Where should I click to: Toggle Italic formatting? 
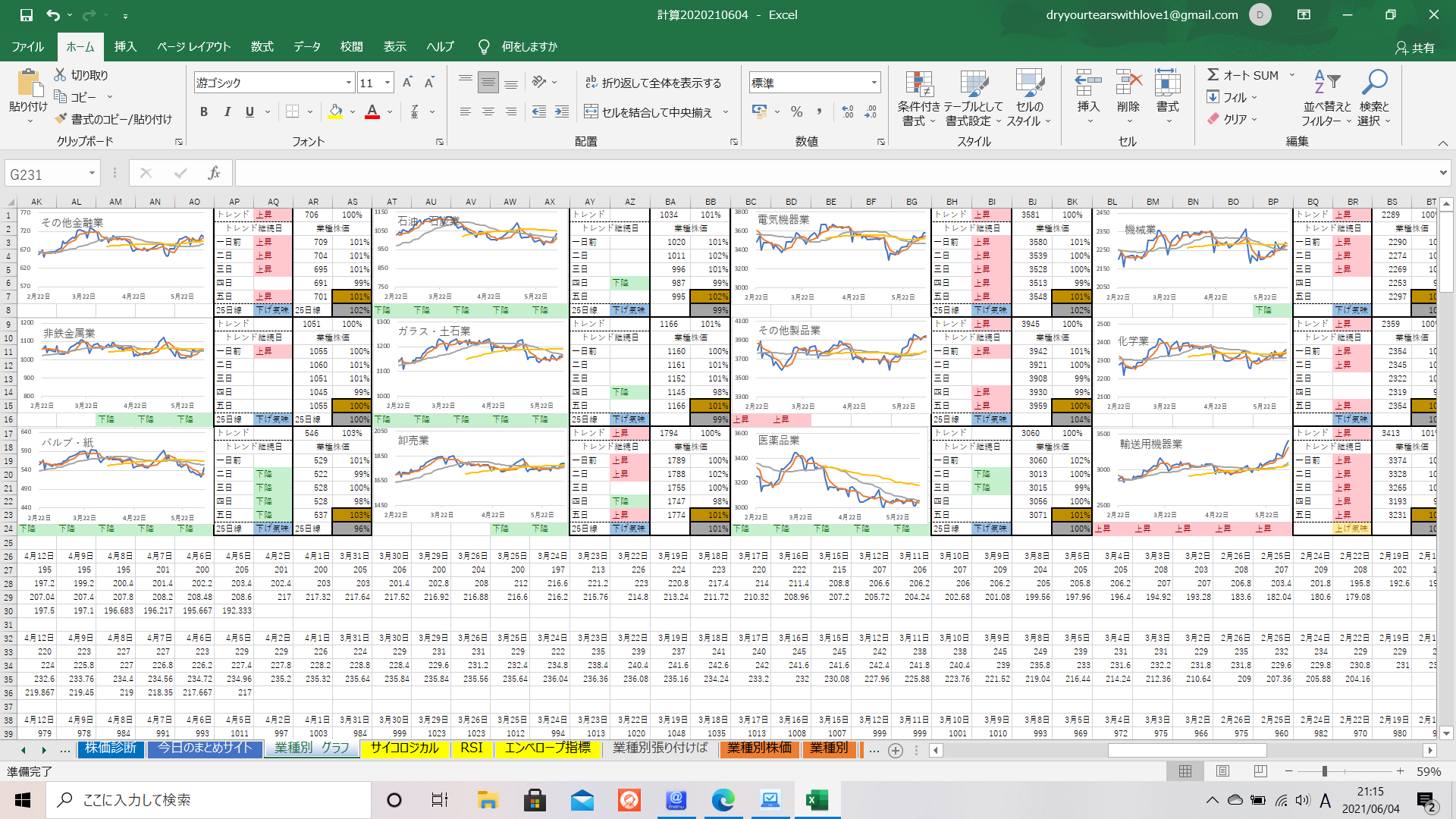click(227, 112)
